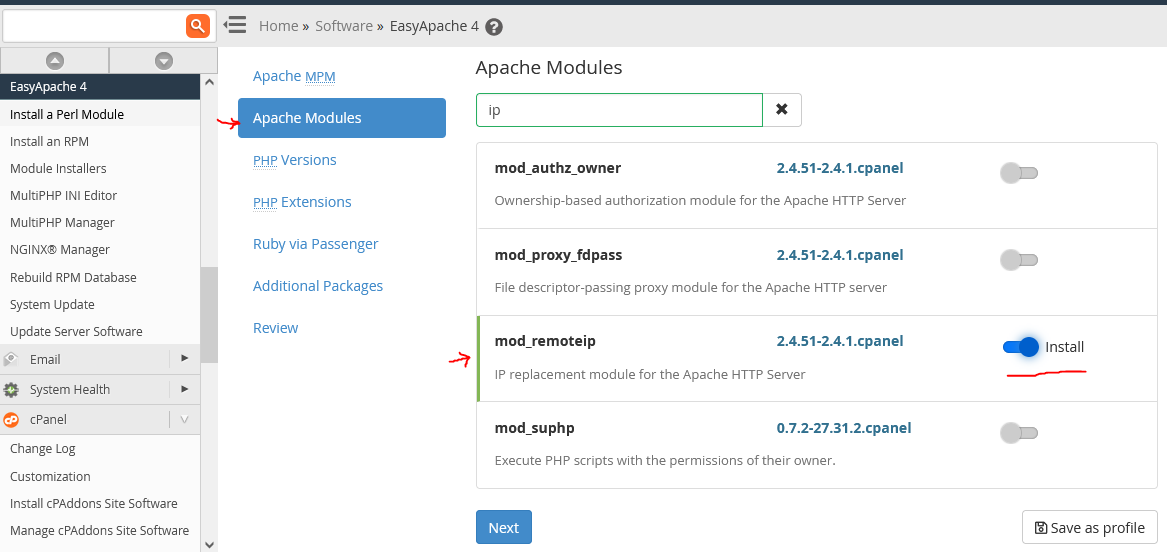This screenshot has height=552, width=1167.
Task: Follow the Home breadcrumb link
Action: 278,26
